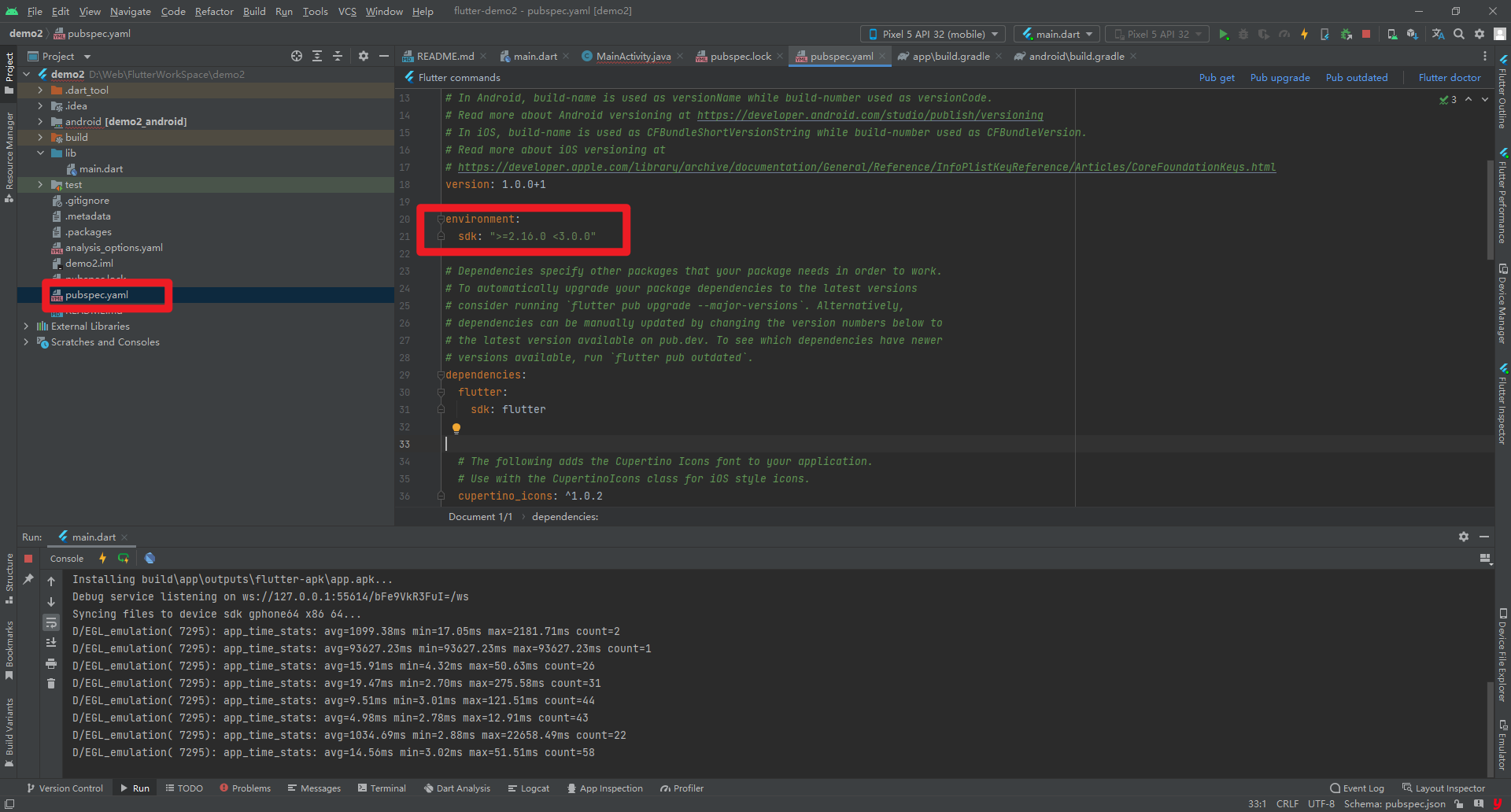Select opened file target icon in Project panel
This screenshot has height=812, width=1511.
296,56
